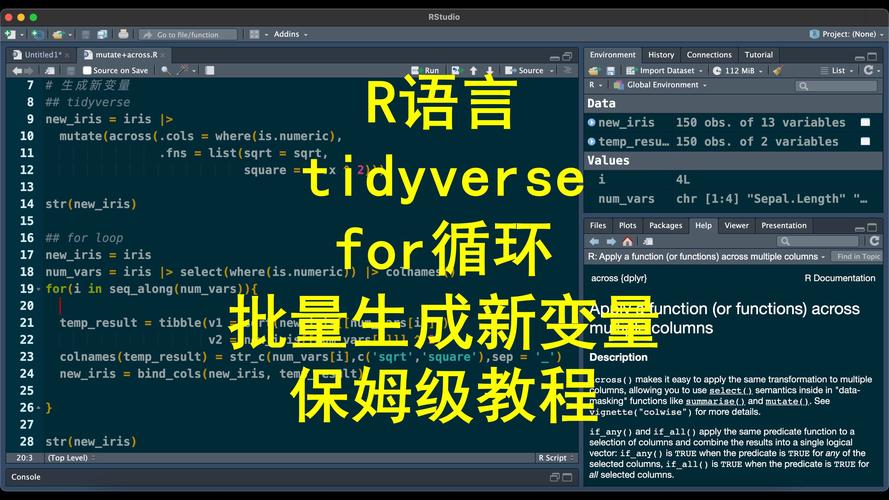Go to next section down arrow
The image size is (889, 500).
pyautogui.click(x=490, y=70)
